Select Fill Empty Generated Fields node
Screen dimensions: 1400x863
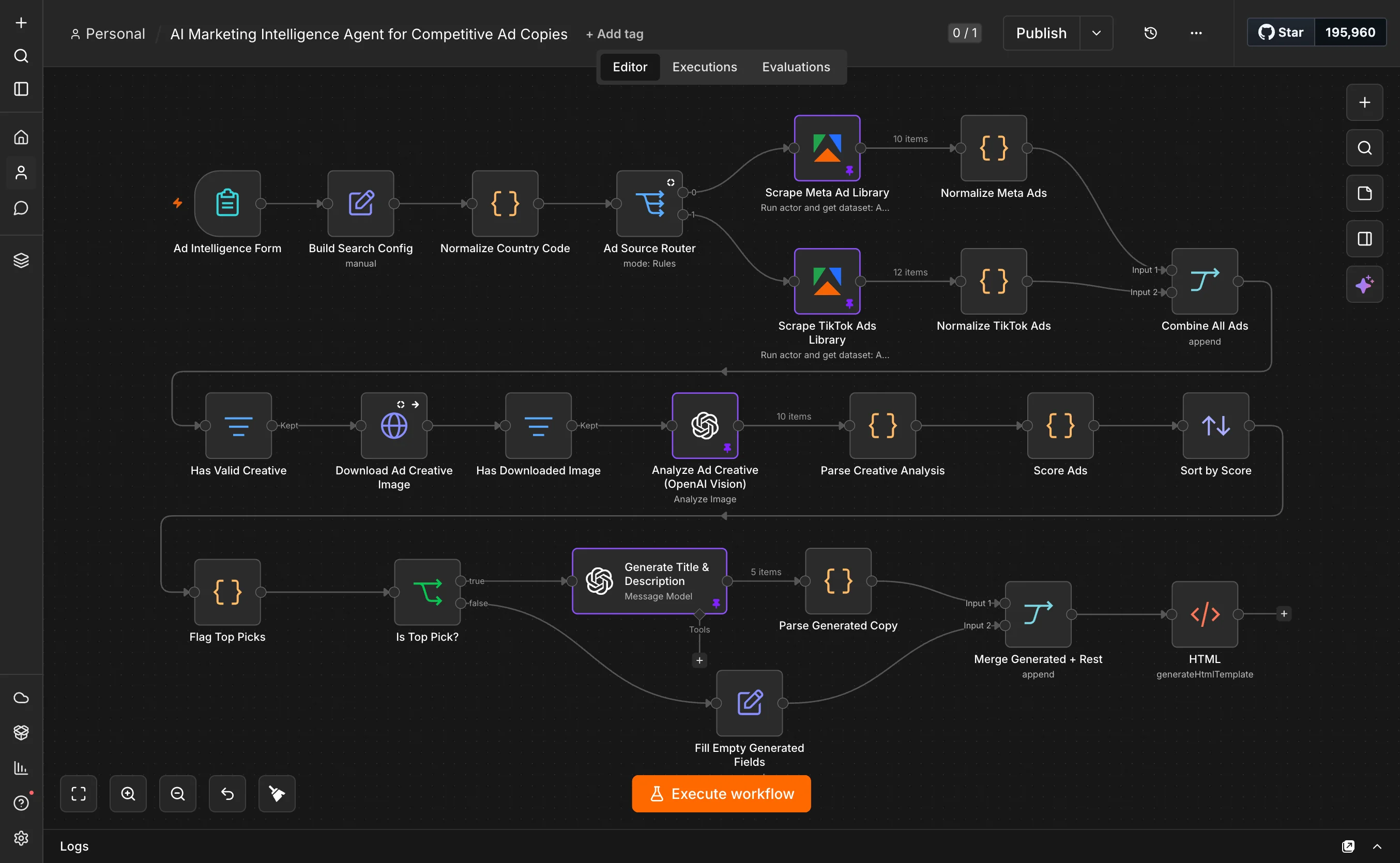tap(749, 703)
